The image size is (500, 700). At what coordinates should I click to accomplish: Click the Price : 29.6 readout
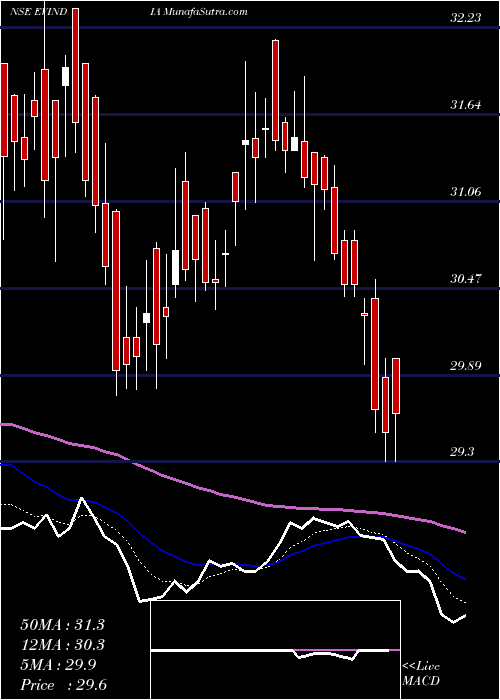[63, 685]
